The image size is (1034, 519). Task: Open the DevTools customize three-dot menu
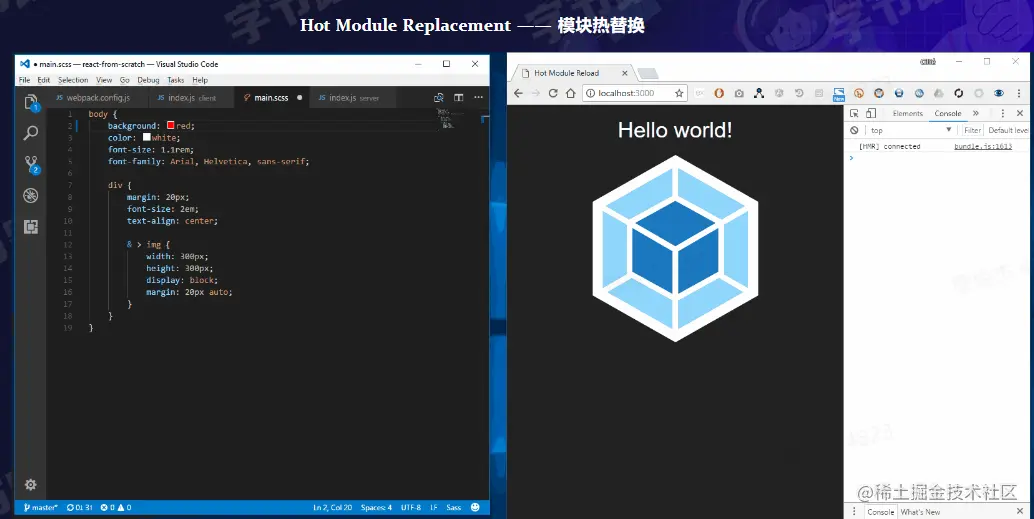point(1003,113)
